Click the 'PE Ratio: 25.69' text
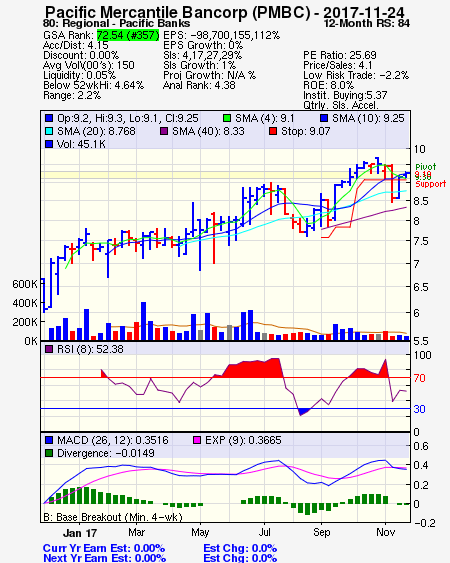 click(340, 55)
